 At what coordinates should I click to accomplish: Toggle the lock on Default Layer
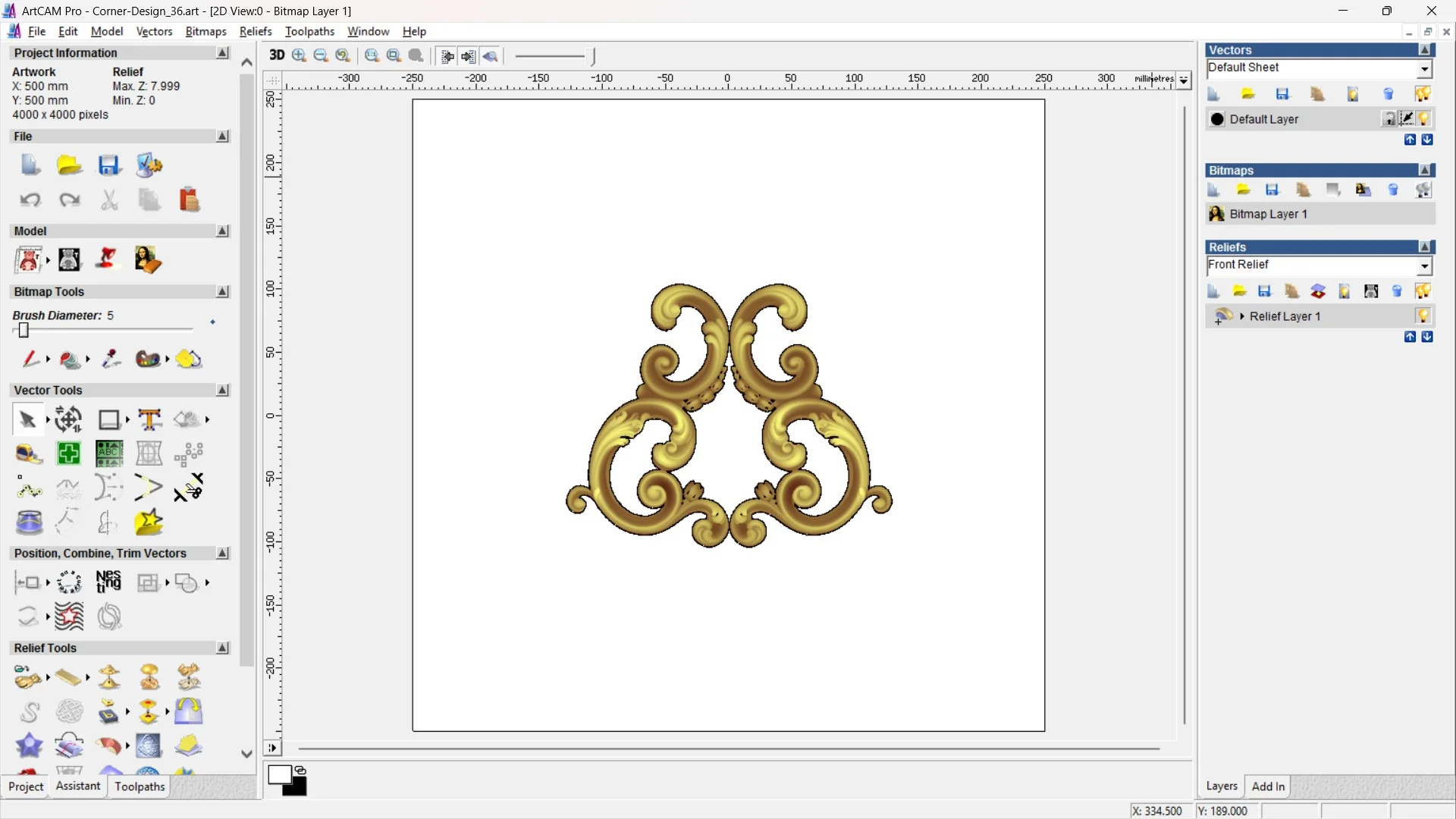pos(1389,119)
